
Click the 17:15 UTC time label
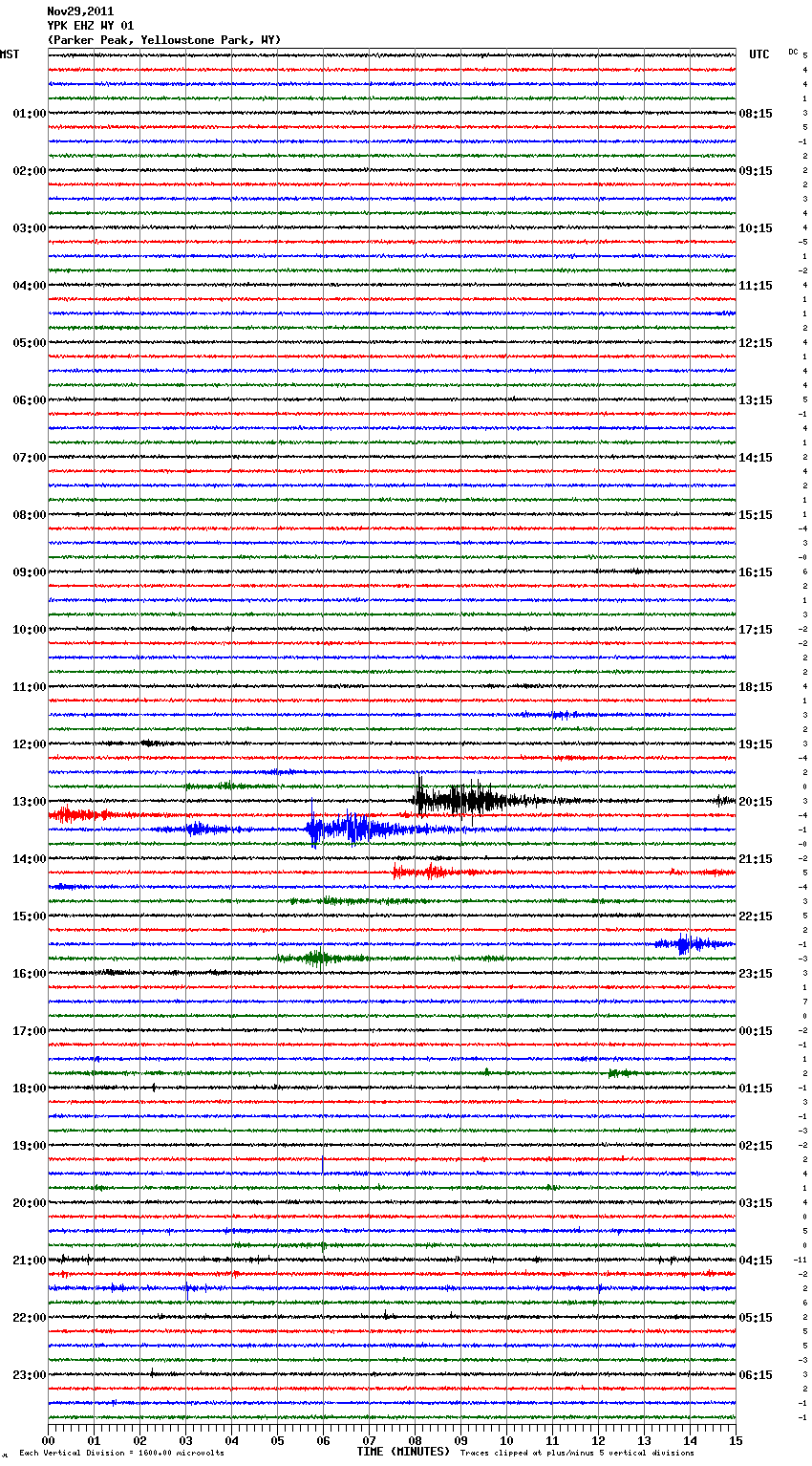tap(756, 630)
